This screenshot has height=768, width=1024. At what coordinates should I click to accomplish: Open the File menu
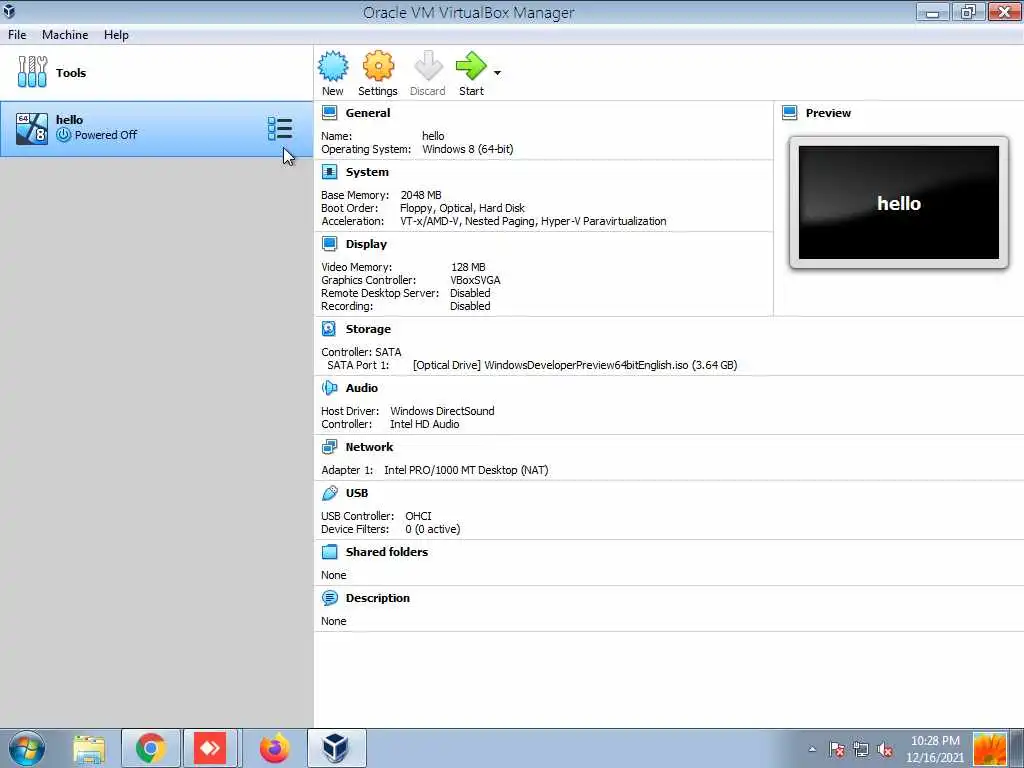17,35
